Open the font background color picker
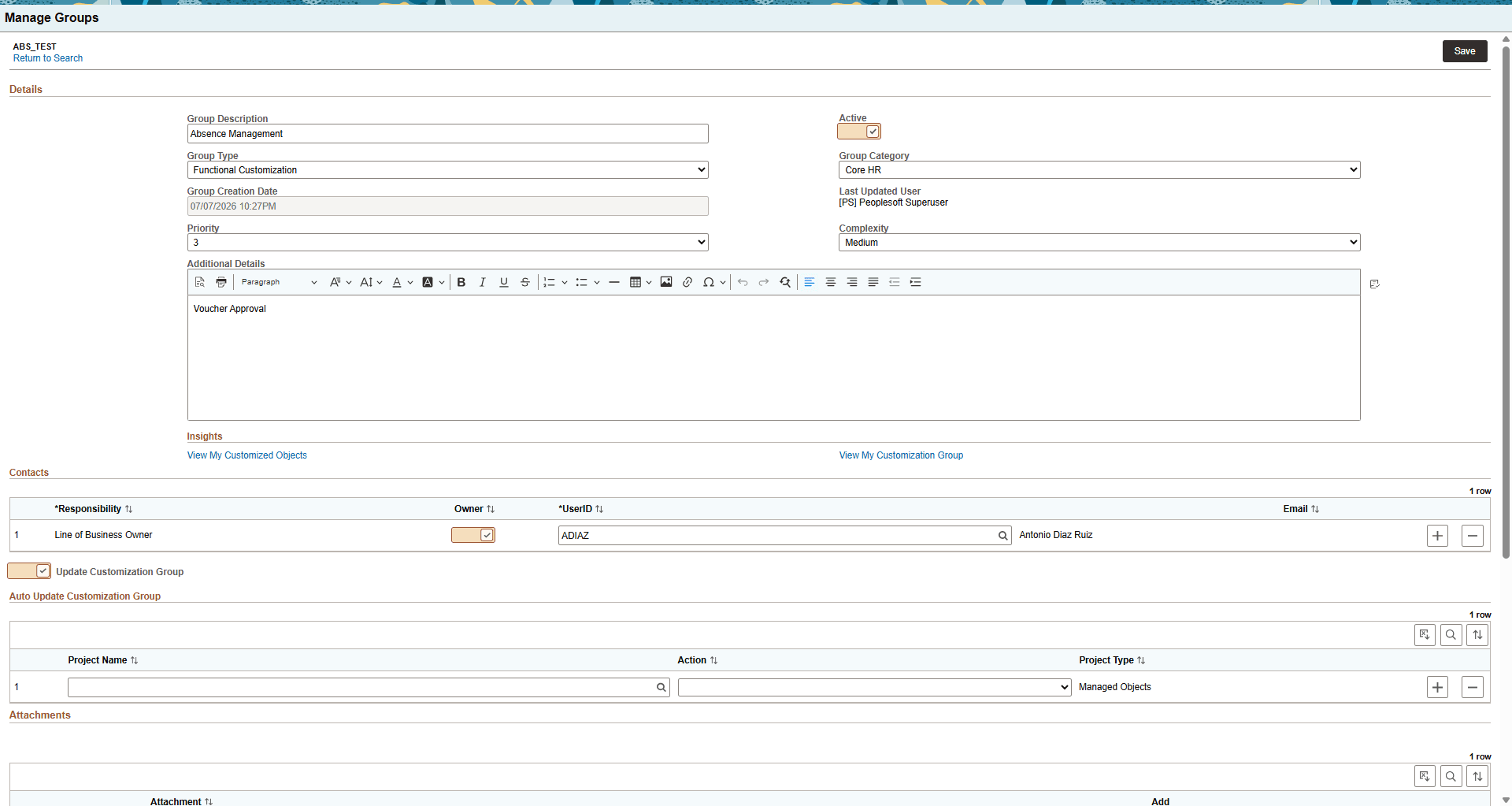The height and width of the screenshot is (806, 1512). [433, 282]
